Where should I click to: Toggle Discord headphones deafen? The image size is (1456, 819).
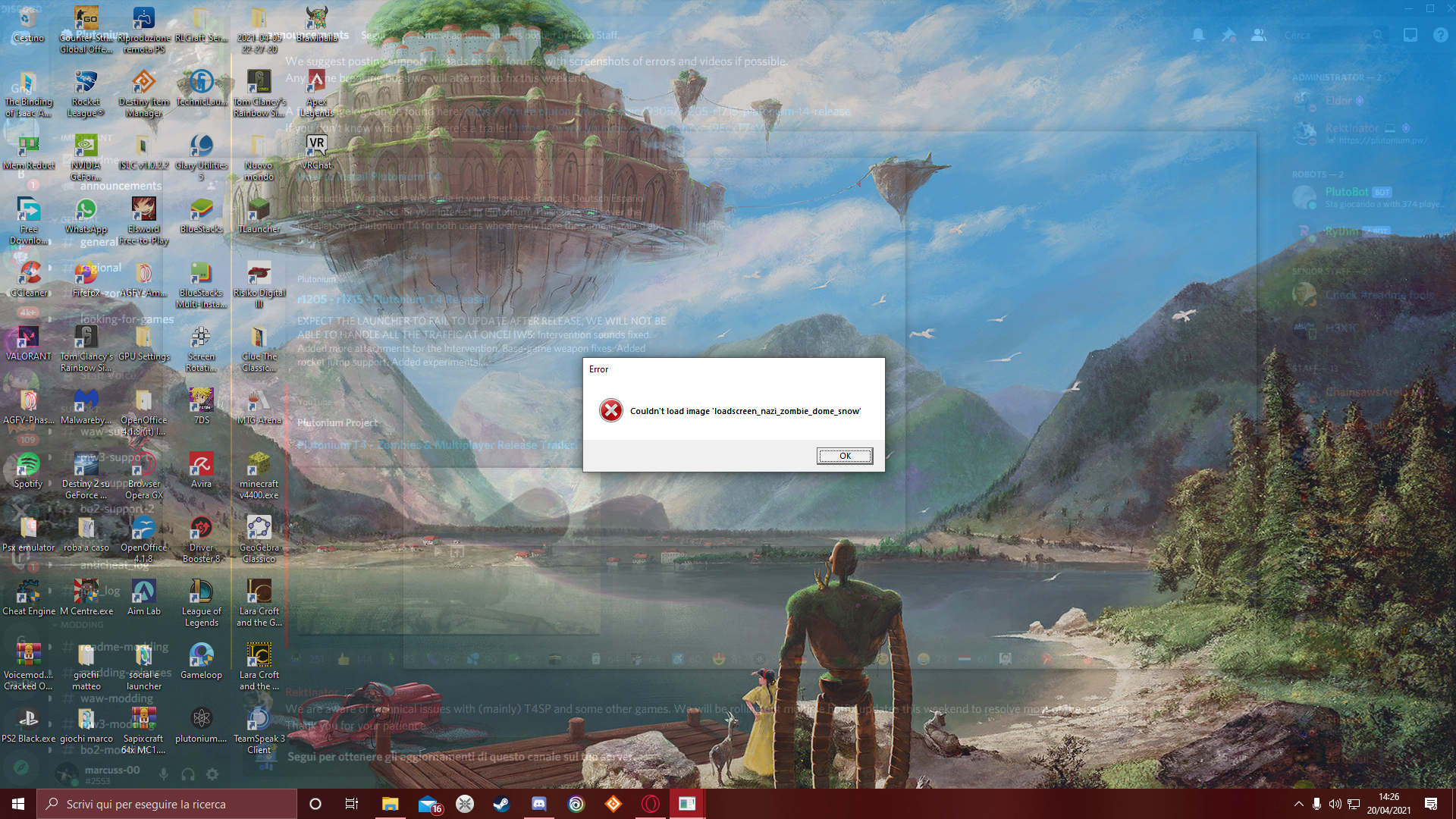[x=187, y=773]
